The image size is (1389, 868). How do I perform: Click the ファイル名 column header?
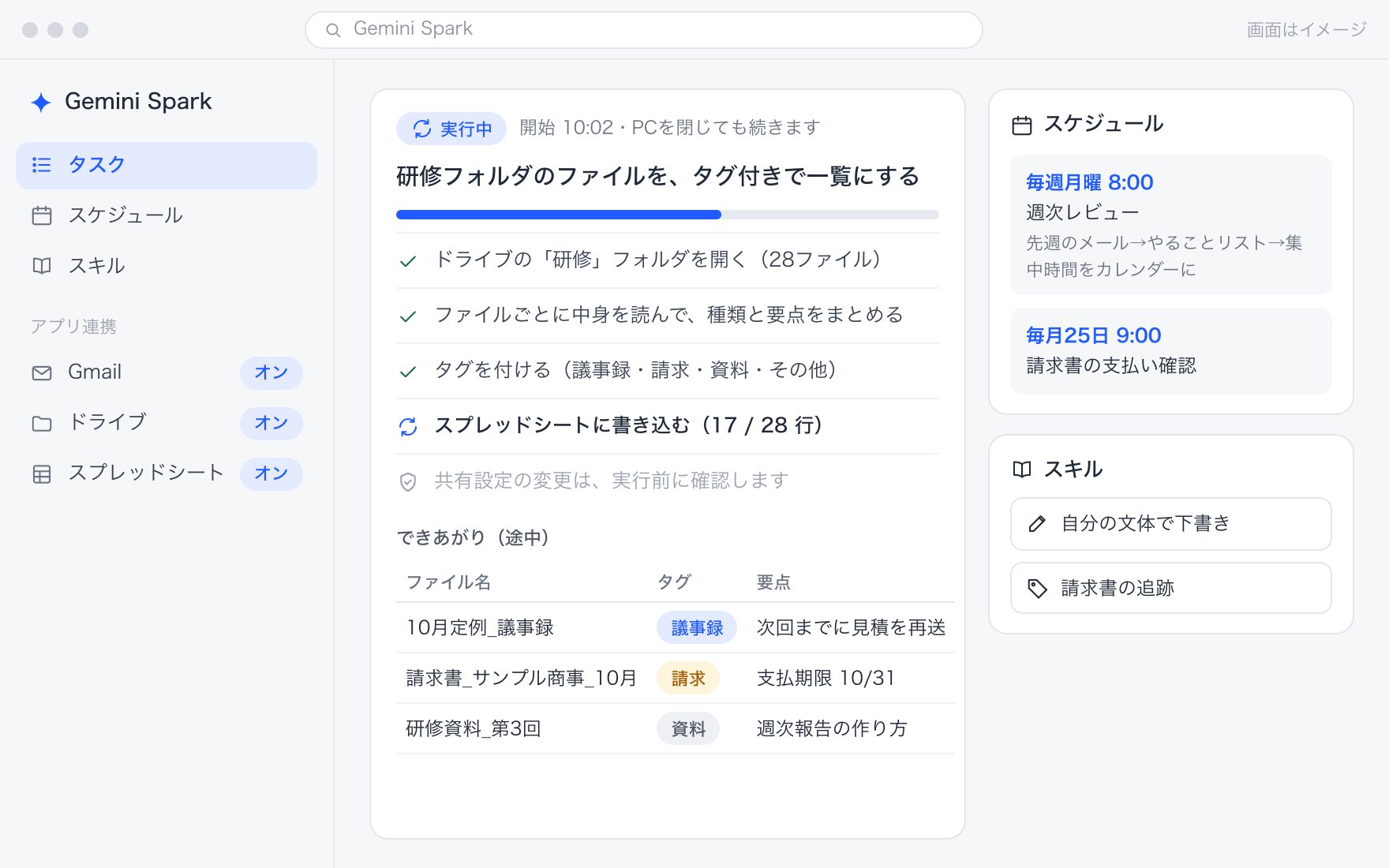click(448, 582)
